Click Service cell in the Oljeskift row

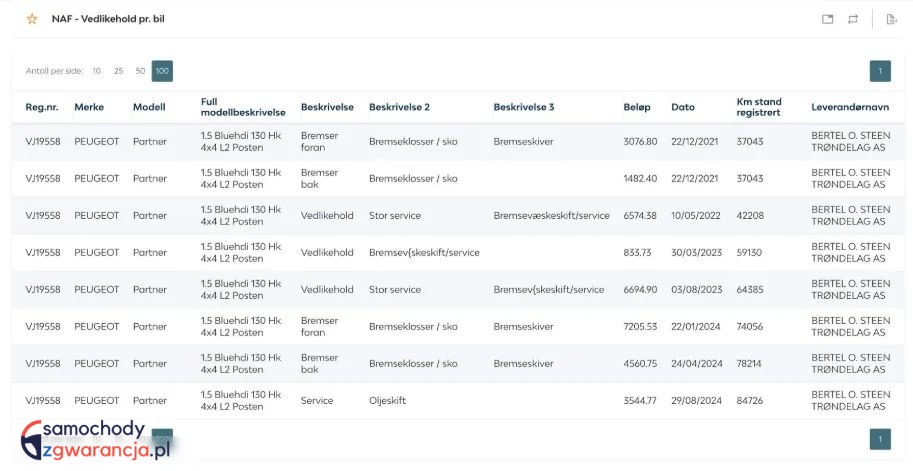pos(317,401)
